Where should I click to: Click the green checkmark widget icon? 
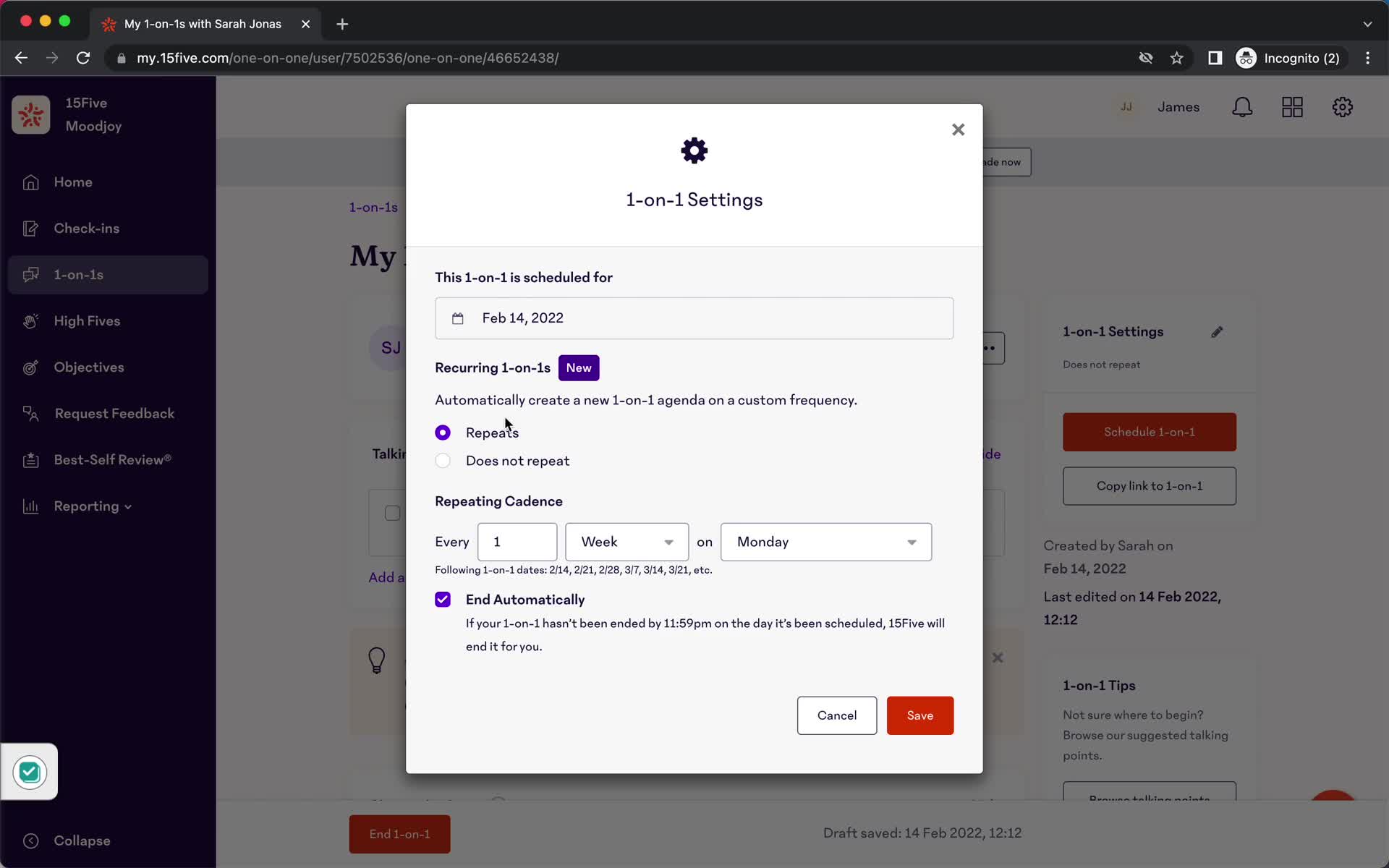point(30,772)
